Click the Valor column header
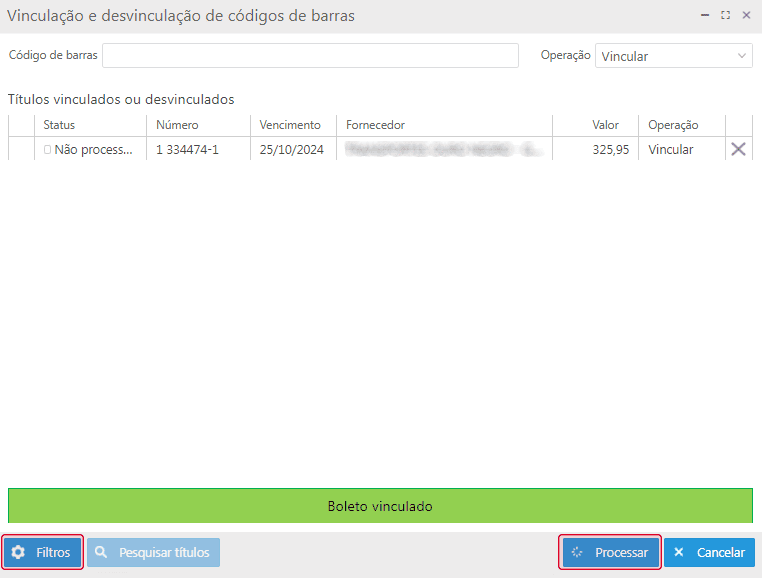This screenshot has width=762, height=578. point(605,125)
